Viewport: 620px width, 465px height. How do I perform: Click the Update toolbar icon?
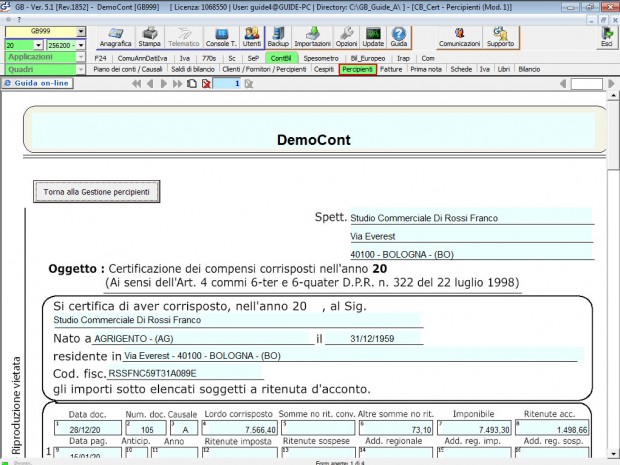[x=373, y=37]
